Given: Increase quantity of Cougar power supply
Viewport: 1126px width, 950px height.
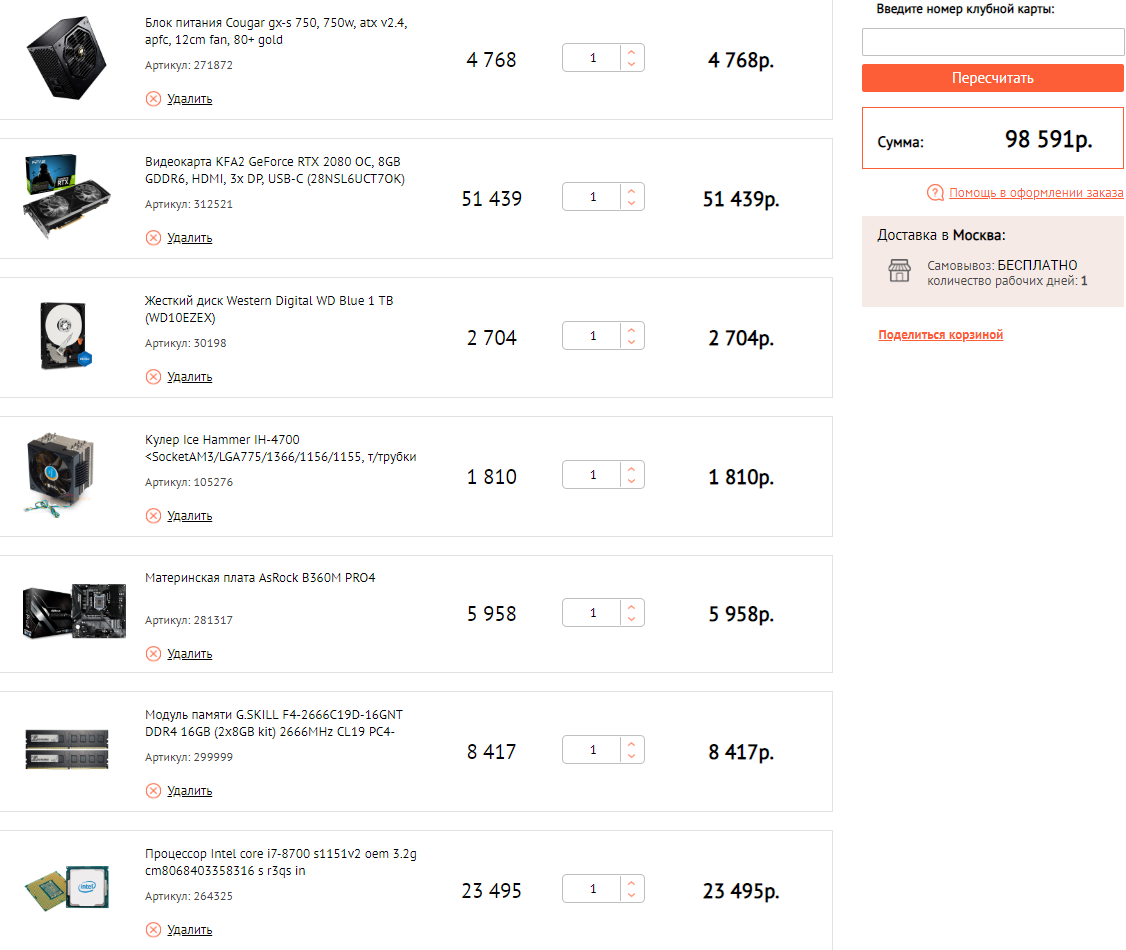Looking at the screenshot, I should coord(631,51).
